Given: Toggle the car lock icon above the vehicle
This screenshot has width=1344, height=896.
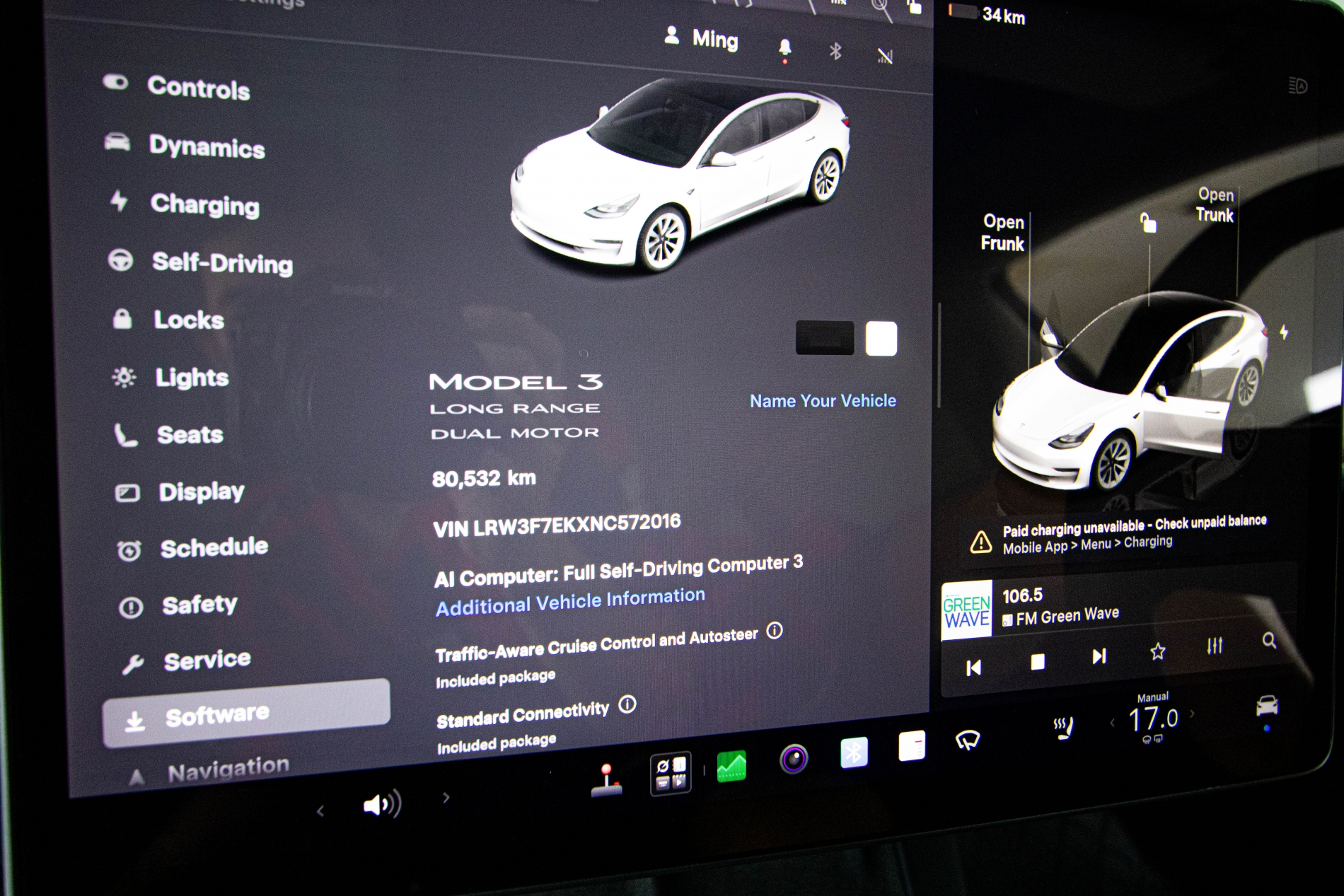Looking at the screenshot, I should (1148, 223).
